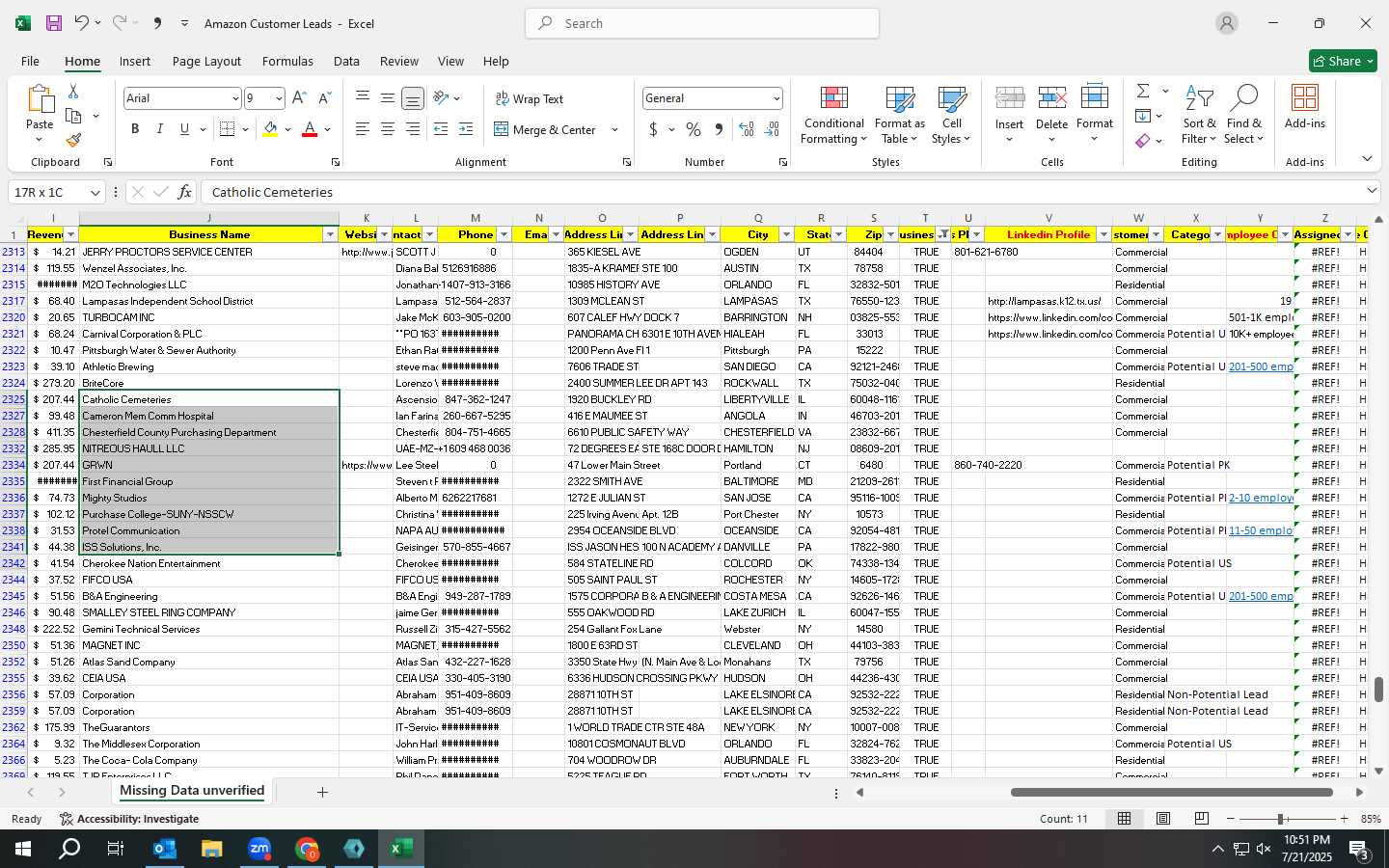Click the Cut scissors icon
Screen dimensions: 1389x868
pos(73,91)
